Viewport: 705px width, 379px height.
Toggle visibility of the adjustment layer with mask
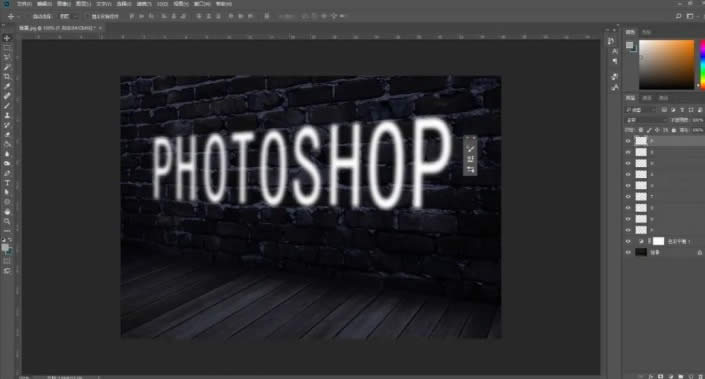click(x=628, y=241)
